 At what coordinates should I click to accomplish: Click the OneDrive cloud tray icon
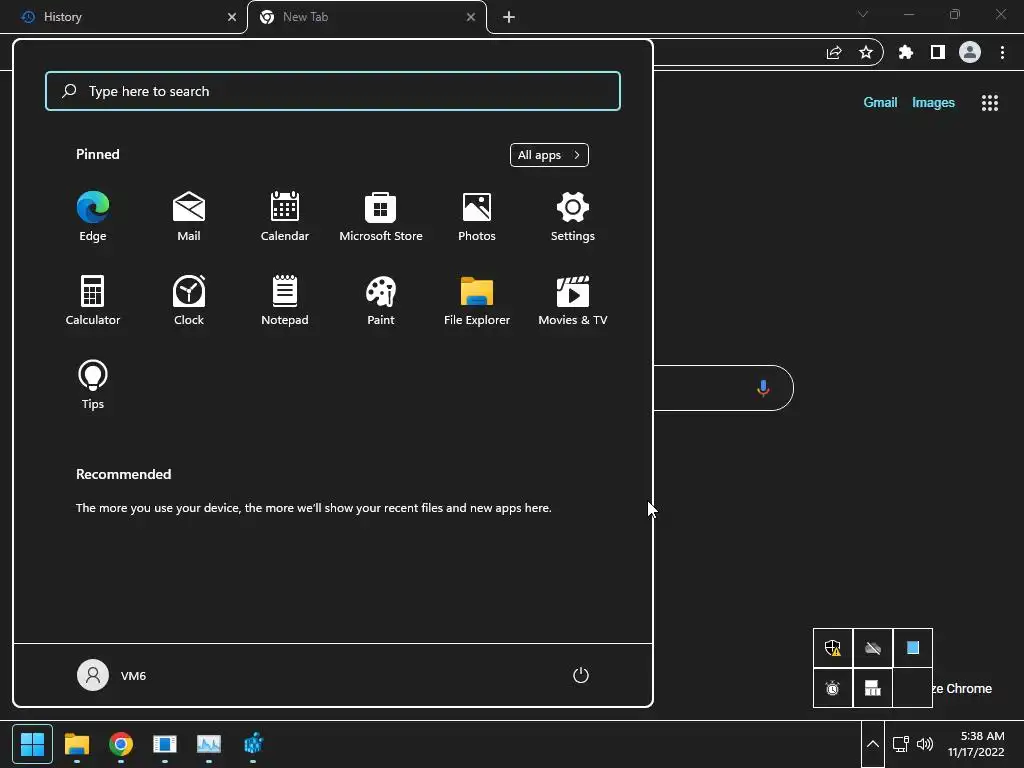point(872,648)
